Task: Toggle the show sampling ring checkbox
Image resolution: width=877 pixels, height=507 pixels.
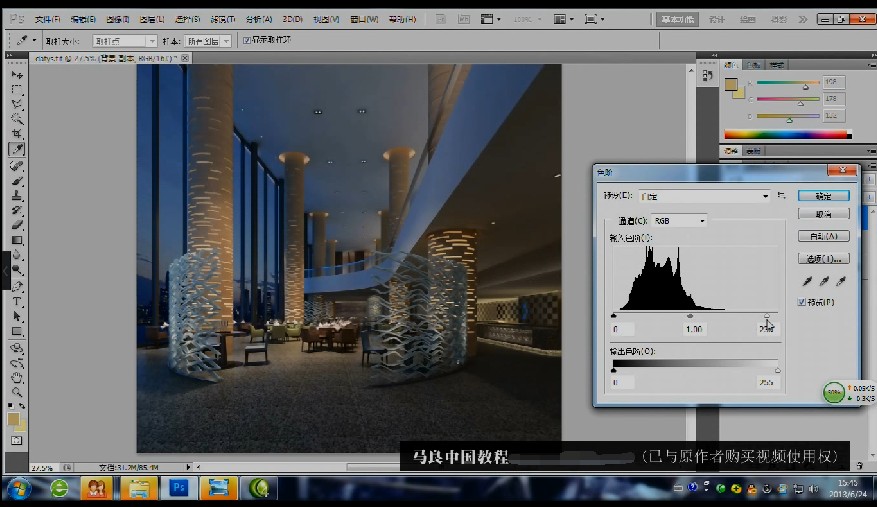Action: pyautogui.click(x=247, y=41)
